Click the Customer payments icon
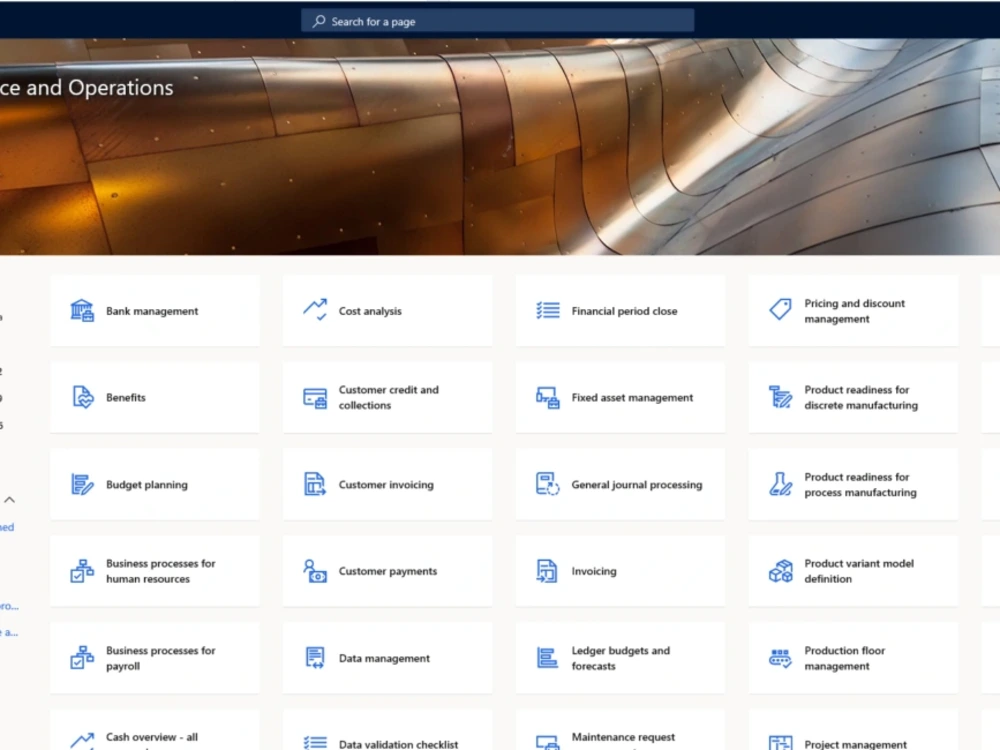 (x=314, y=571)
